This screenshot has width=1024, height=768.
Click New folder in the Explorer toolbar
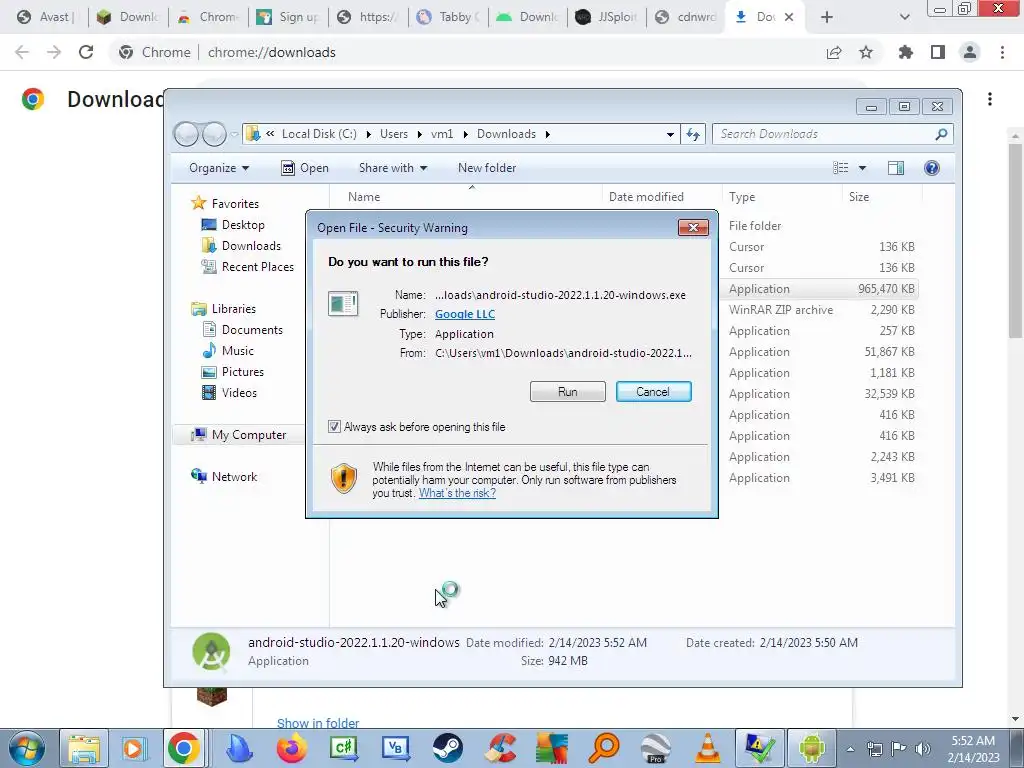487,168
